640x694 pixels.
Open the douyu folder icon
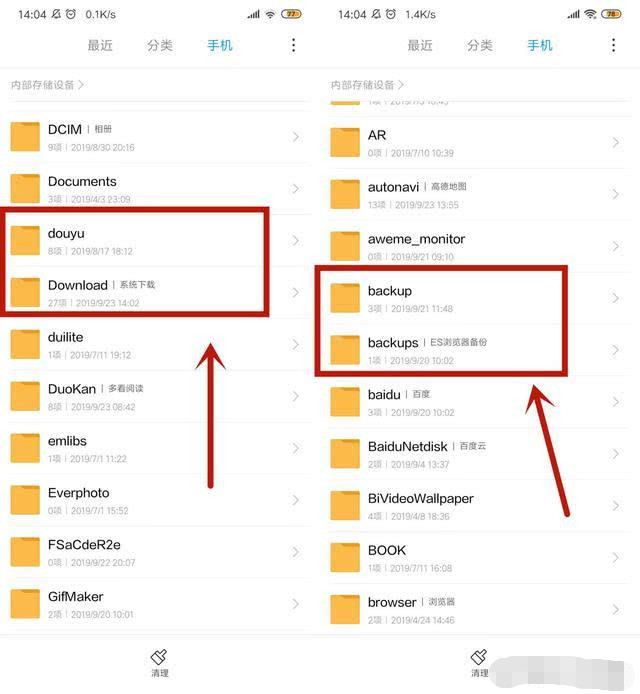click(25, 241)
